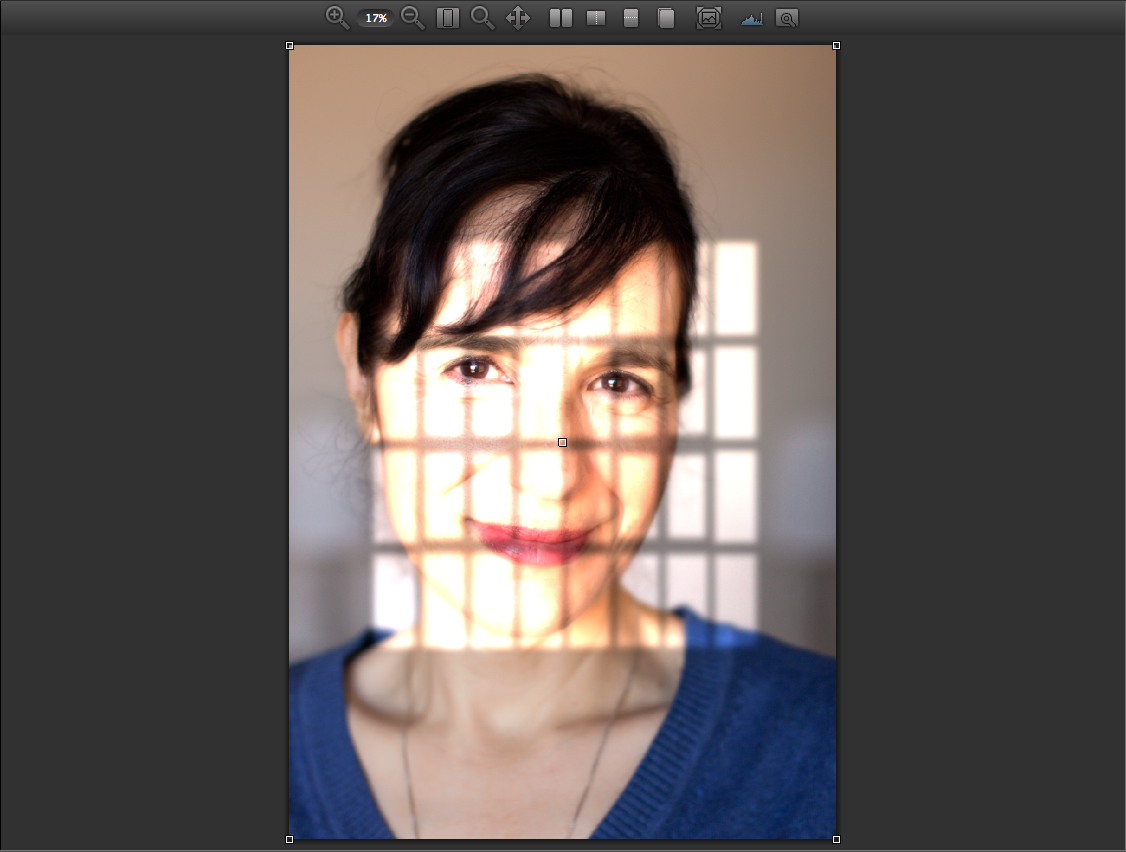Enable horizontal dotted-line split preview
The width and height of the screenshot is (1126, 852).
(631, 18)
